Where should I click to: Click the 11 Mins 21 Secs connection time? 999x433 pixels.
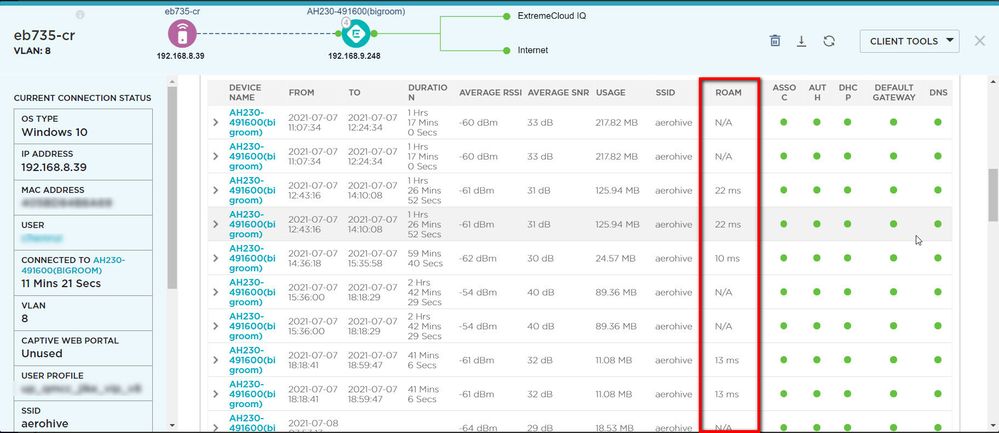61,283
